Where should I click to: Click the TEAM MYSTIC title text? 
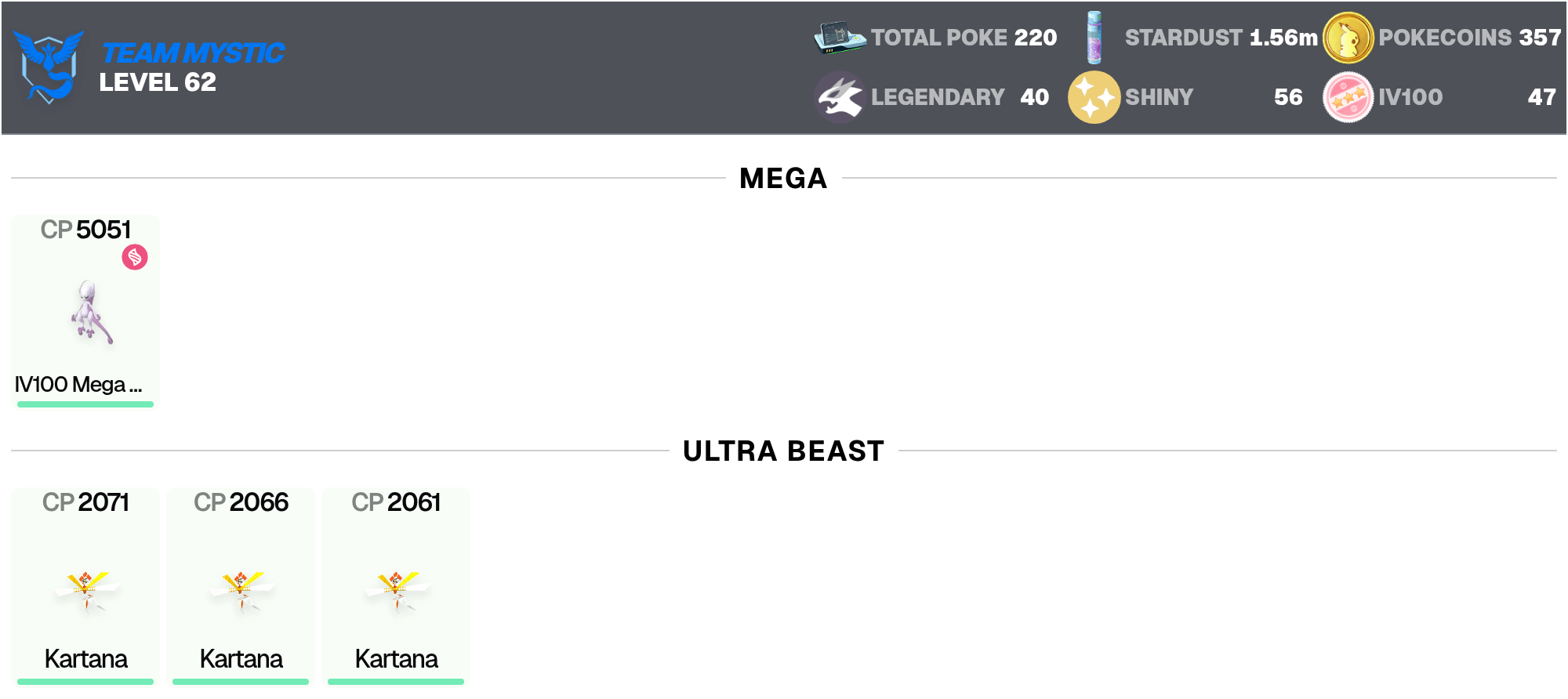pos(193,53)
